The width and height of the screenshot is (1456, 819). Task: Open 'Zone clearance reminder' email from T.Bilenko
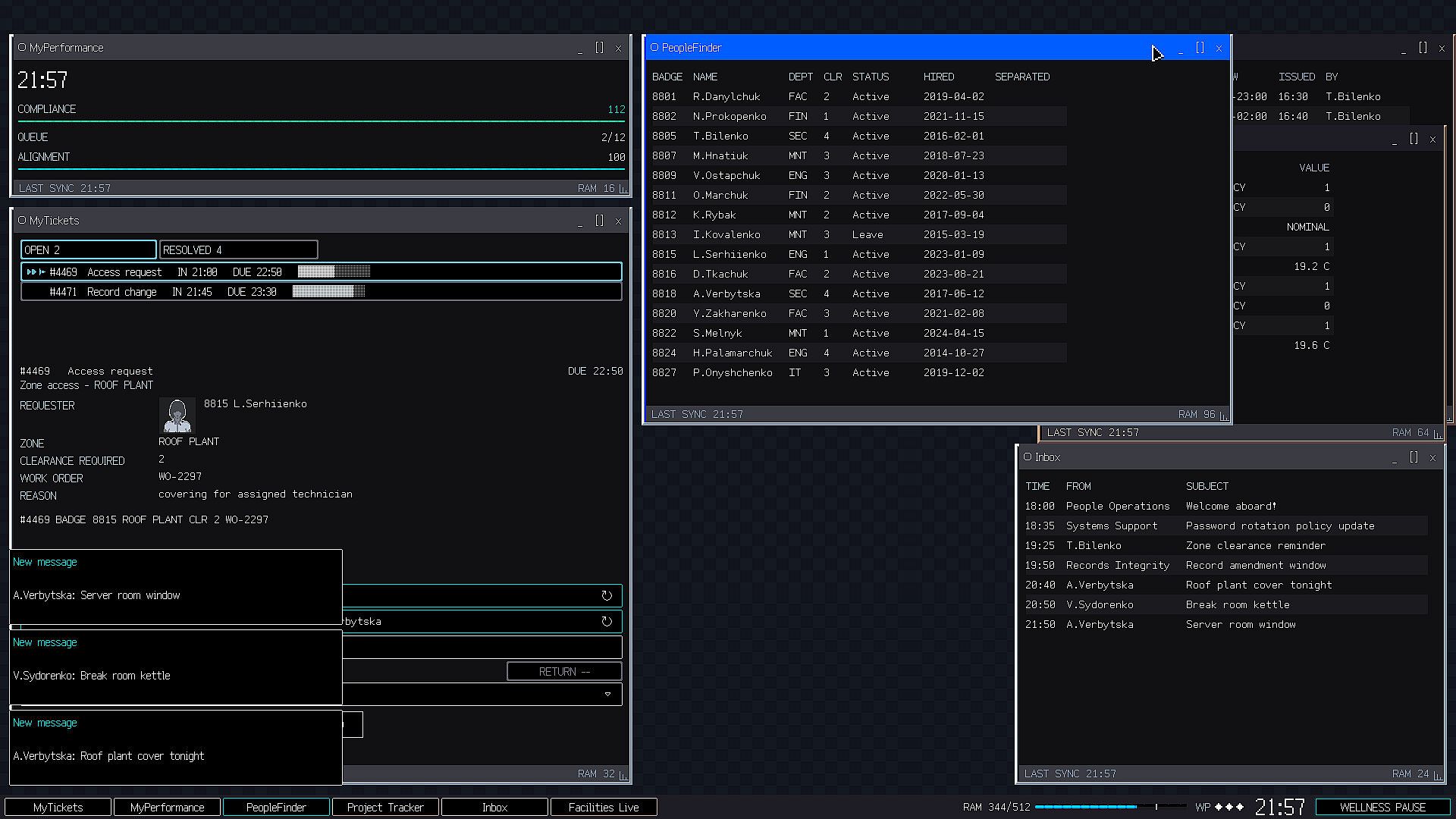1226,545
